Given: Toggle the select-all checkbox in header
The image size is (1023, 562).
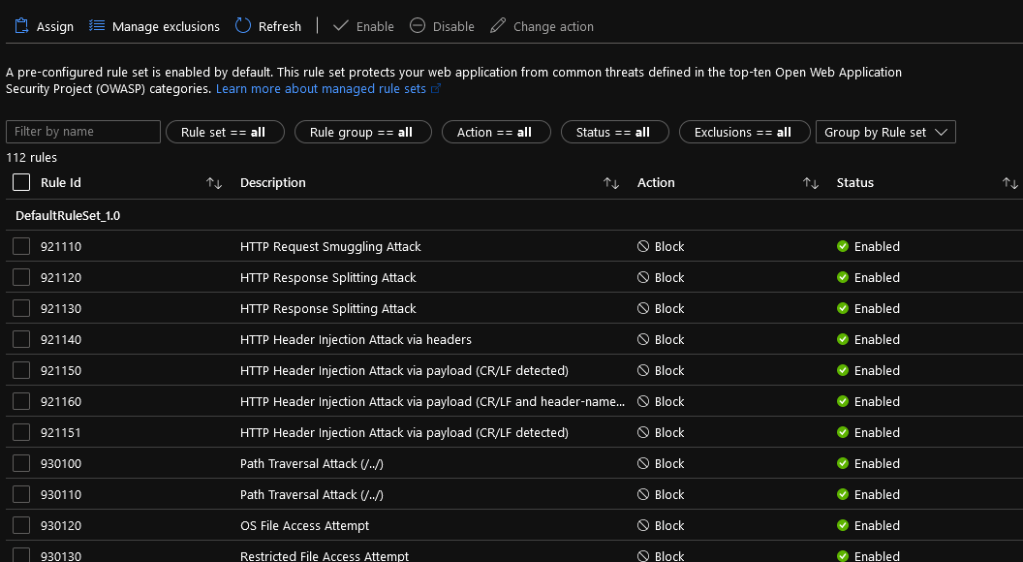Looking at the screenshot, I should [x=22, y=182].
